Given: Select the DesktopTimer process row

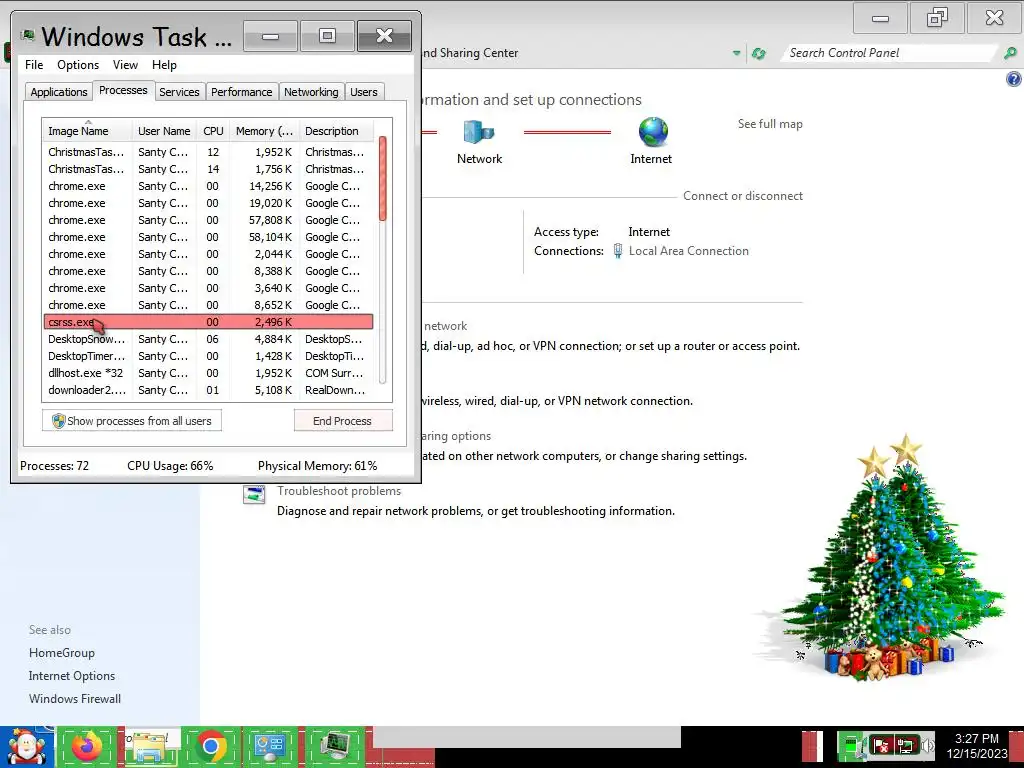Looking at the screenshot, I should [208, 356].
